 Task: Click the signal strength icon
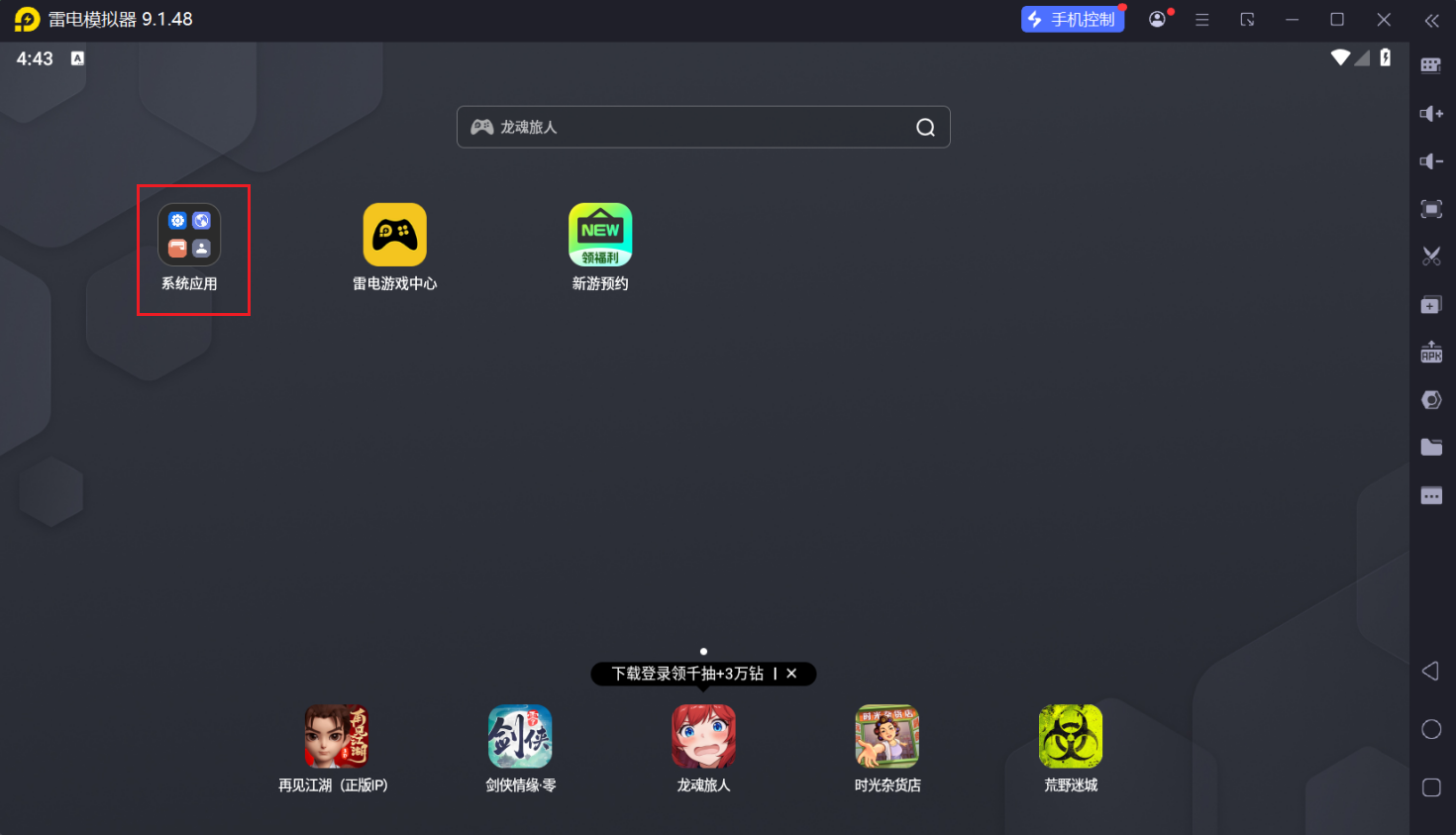click(1363, 57)
